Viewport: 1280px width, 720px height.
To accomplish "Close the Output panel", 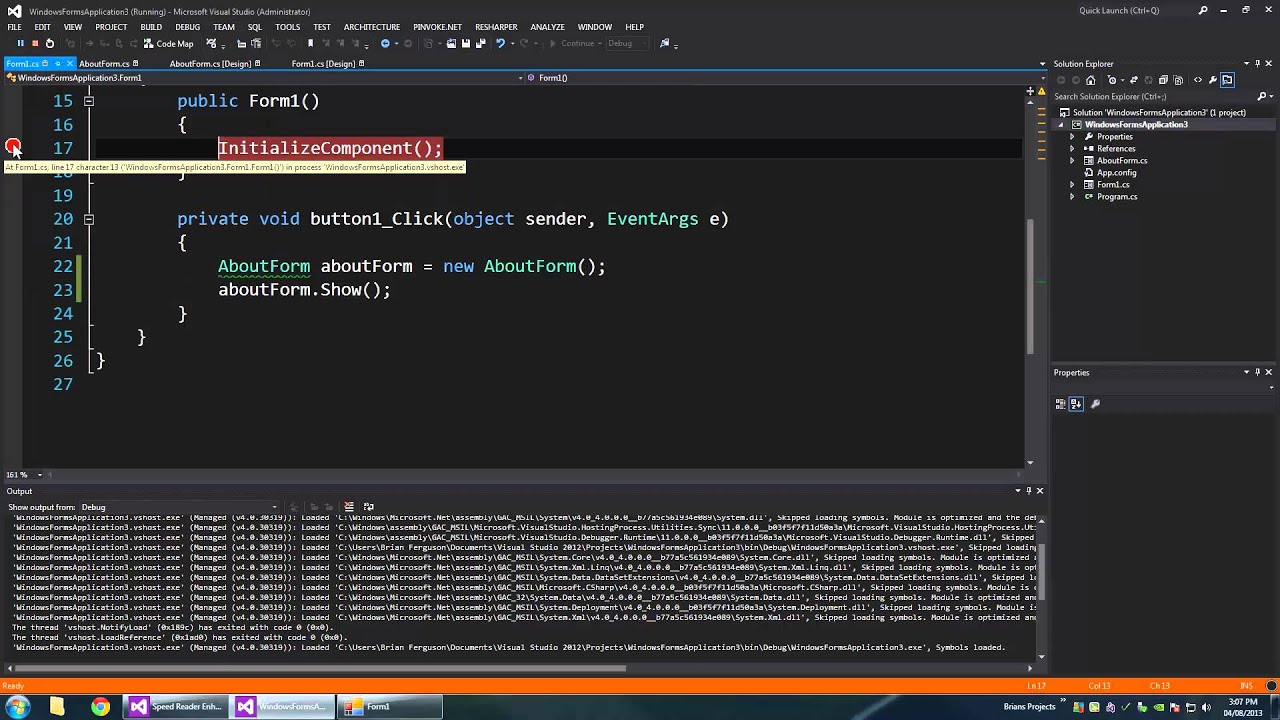I will pyautogui.click(x=1039, y=491).
